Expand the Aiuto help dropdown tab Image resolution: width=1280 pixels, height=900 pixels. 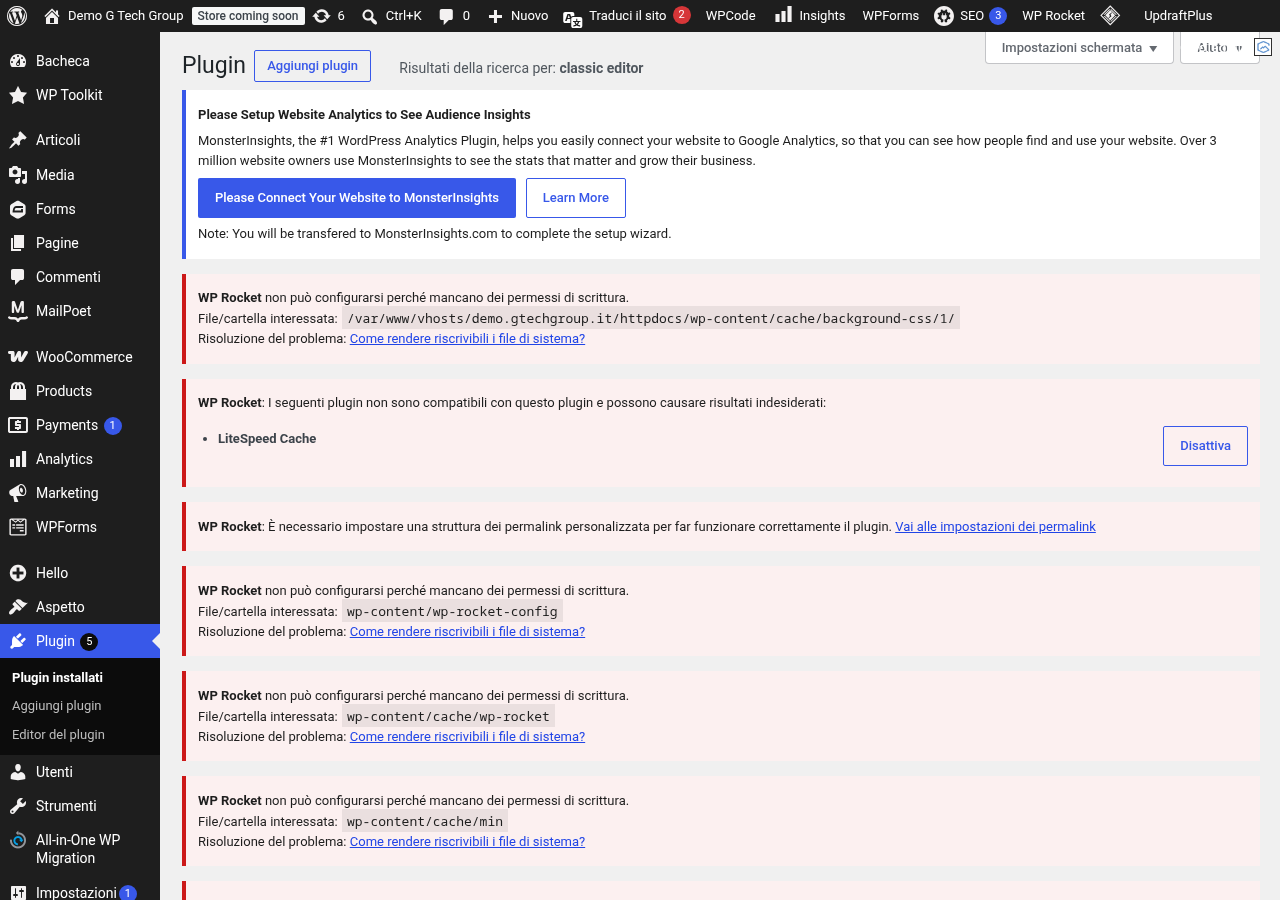(x=1219, y=47)
